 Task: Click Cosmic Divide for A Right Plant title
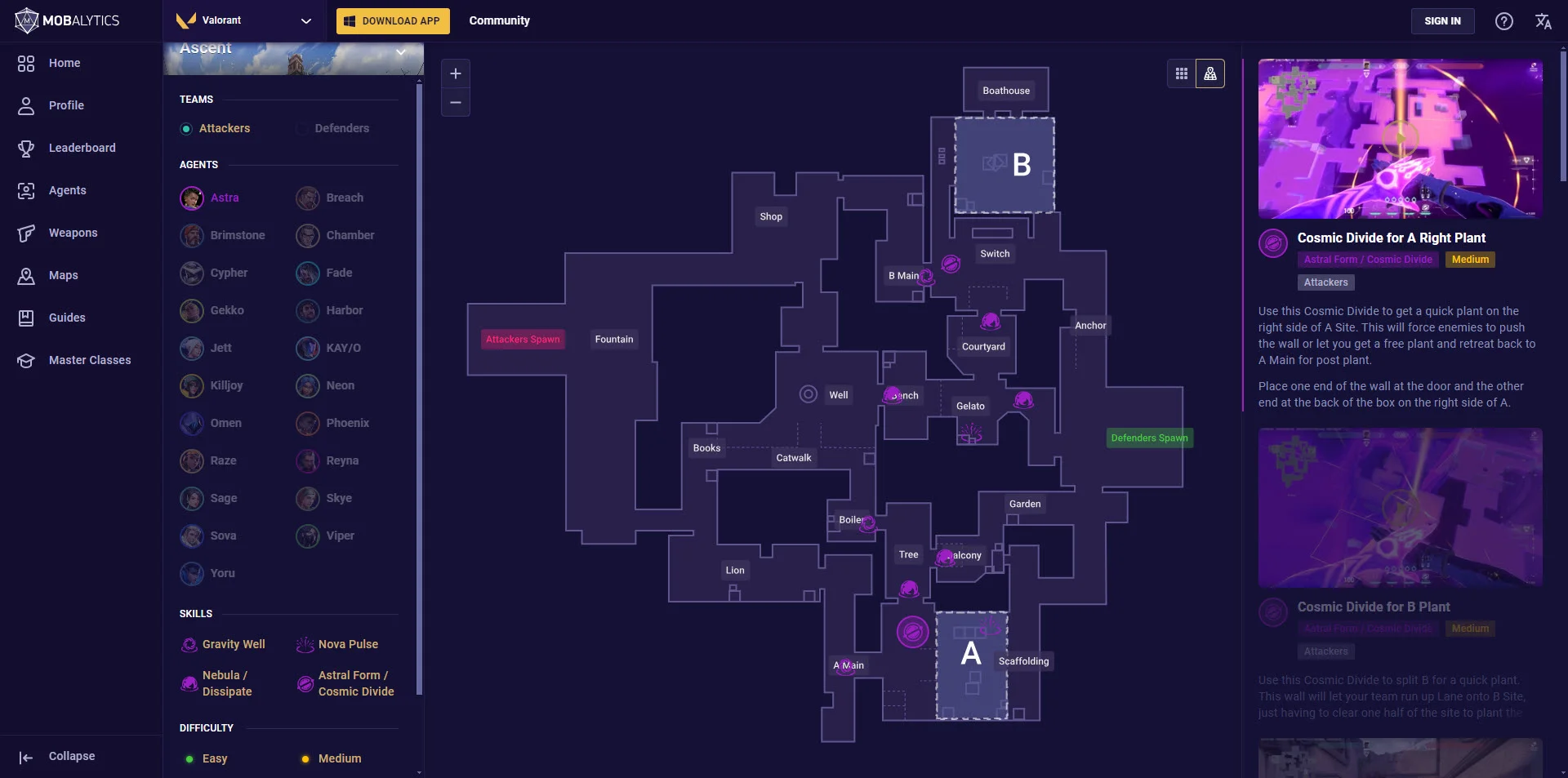[x=1392, y=238]
